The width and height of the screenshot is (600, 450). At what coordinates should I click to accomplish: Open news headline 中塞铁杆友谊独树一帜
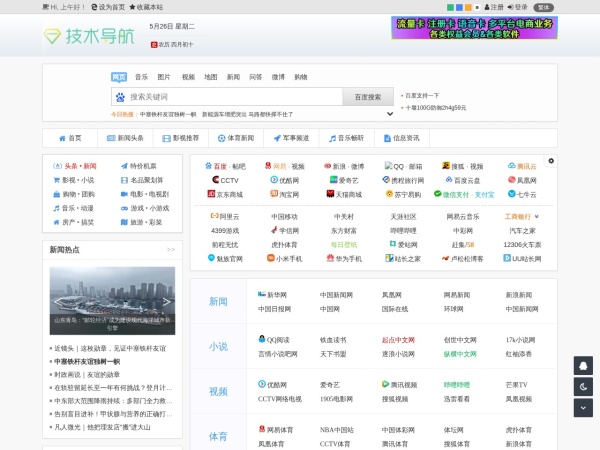pyautogui.click(x=87, y=361)
